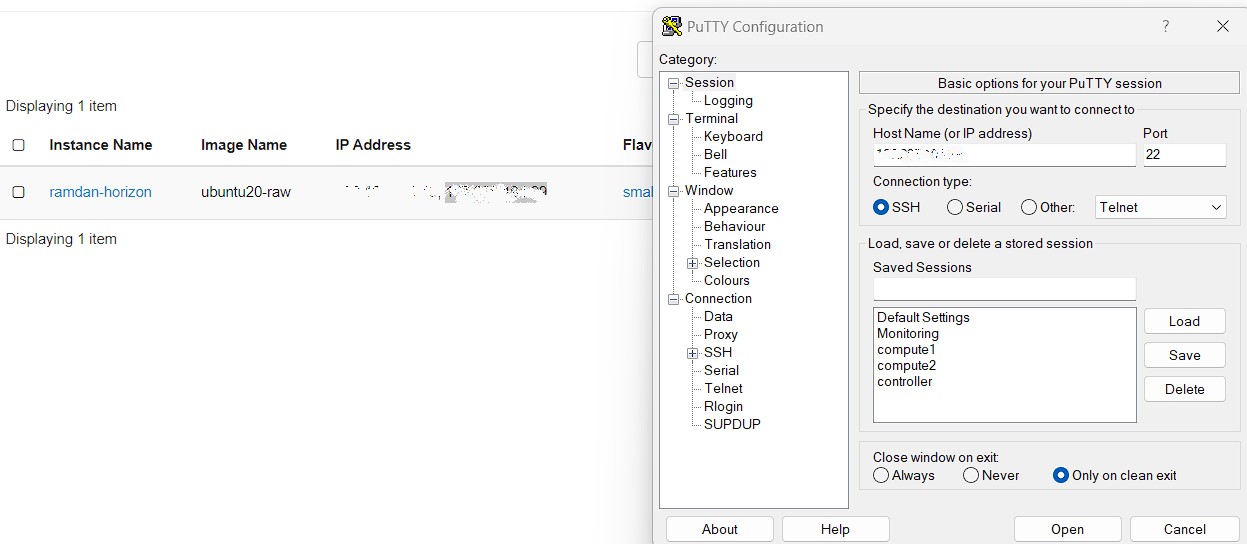Viewport: 1247px width, 544px height.
Task: Select the compute1 saved session
Action: pyautogui.click(x=906, y=350)
